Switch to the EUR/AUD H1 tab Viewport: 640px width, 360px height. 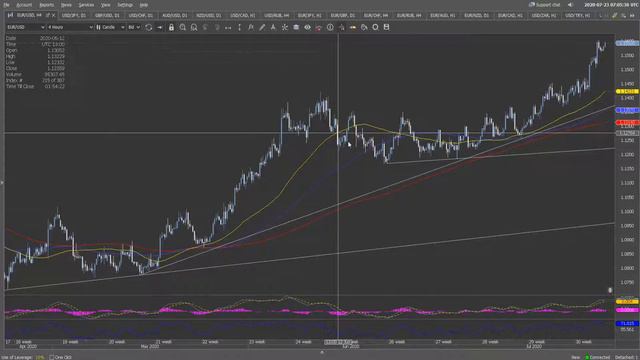tap(443, 15)
